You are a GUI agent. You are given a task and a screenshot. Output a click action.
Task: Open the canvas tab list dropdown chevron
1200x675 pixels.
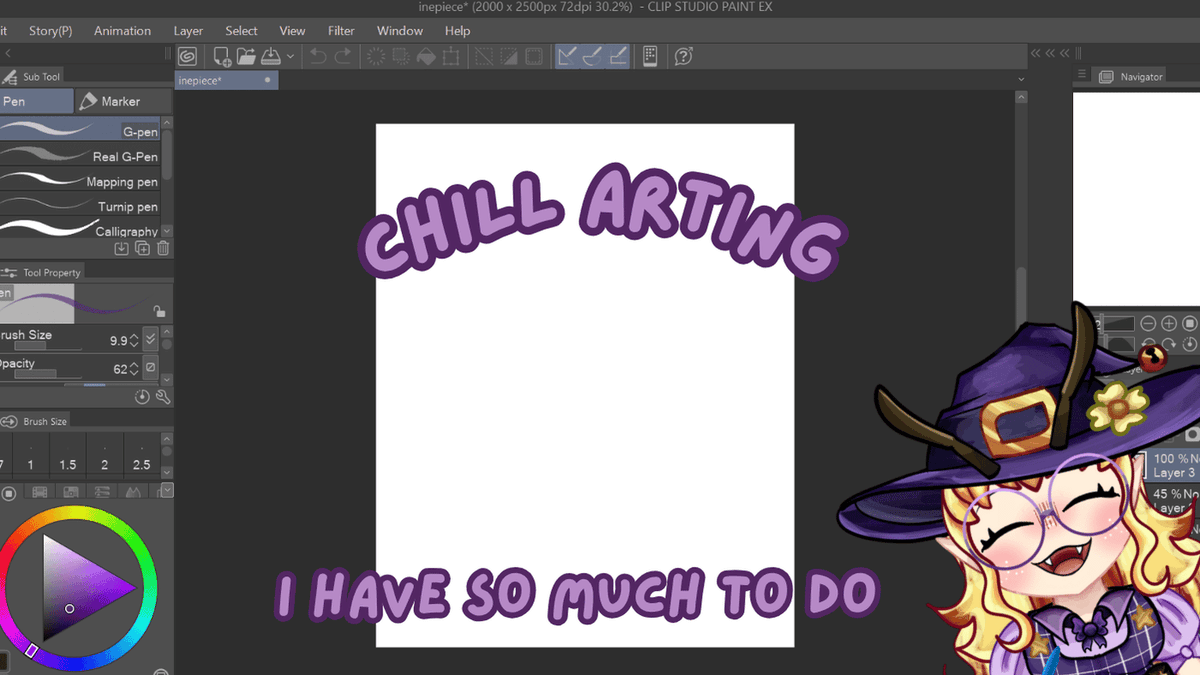1021,79
